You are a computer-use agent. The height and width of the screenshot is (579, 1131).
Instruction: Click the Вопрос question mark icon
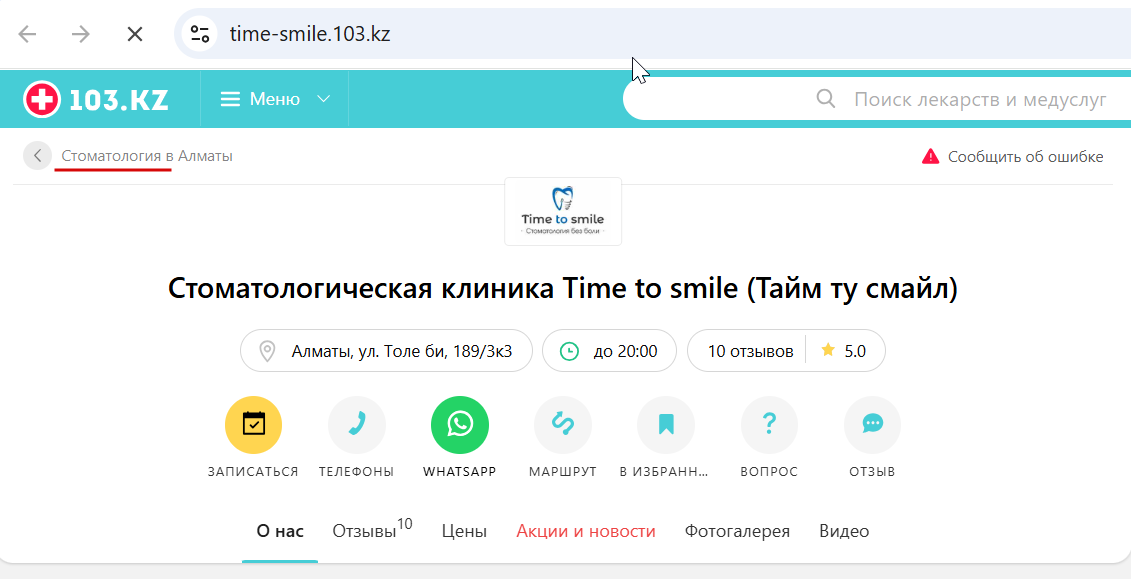pos(769,425)
